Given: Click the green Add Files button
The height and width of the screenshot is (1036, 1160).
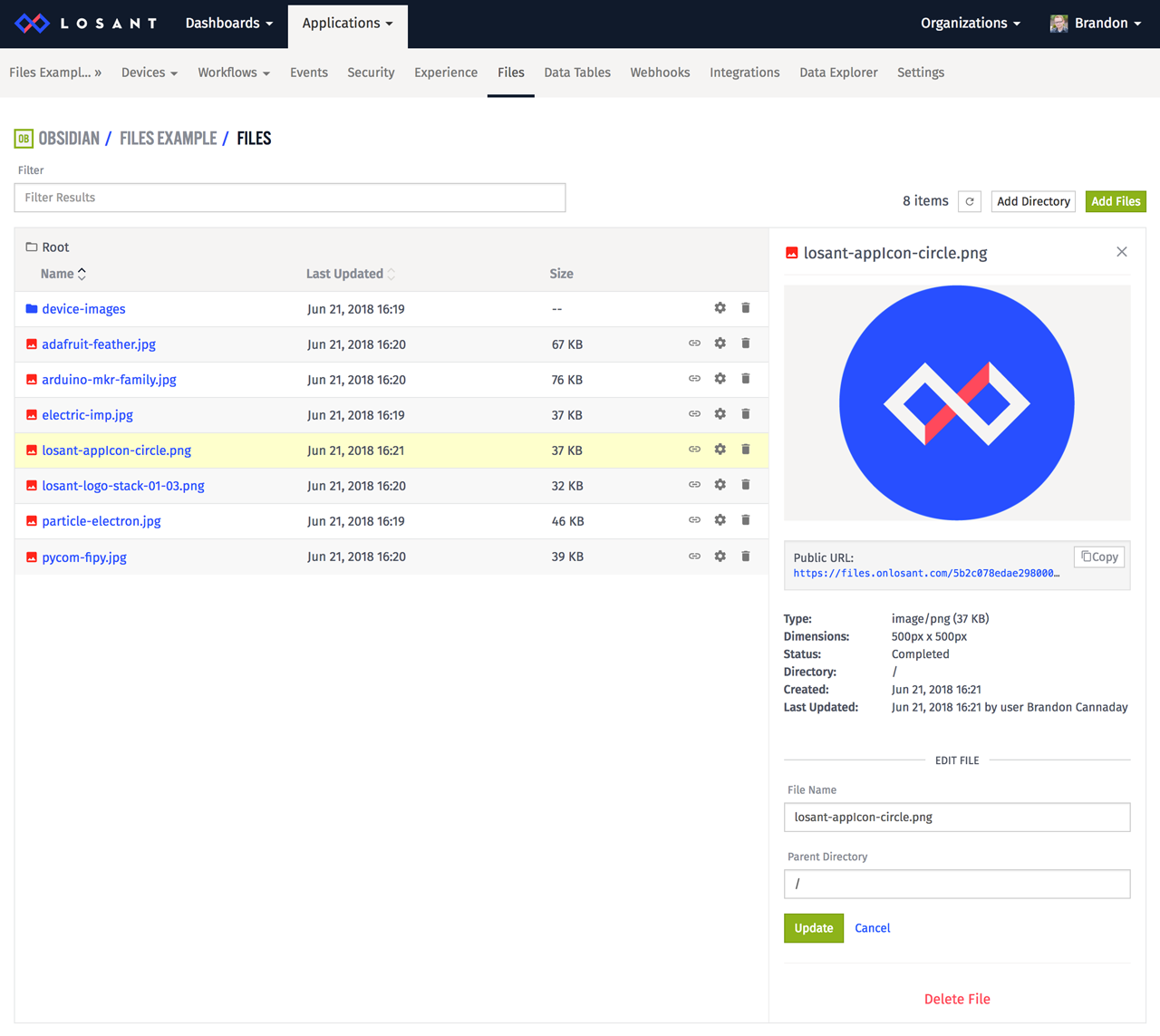Looking at the screenshot, I should tap(1116, 201).
